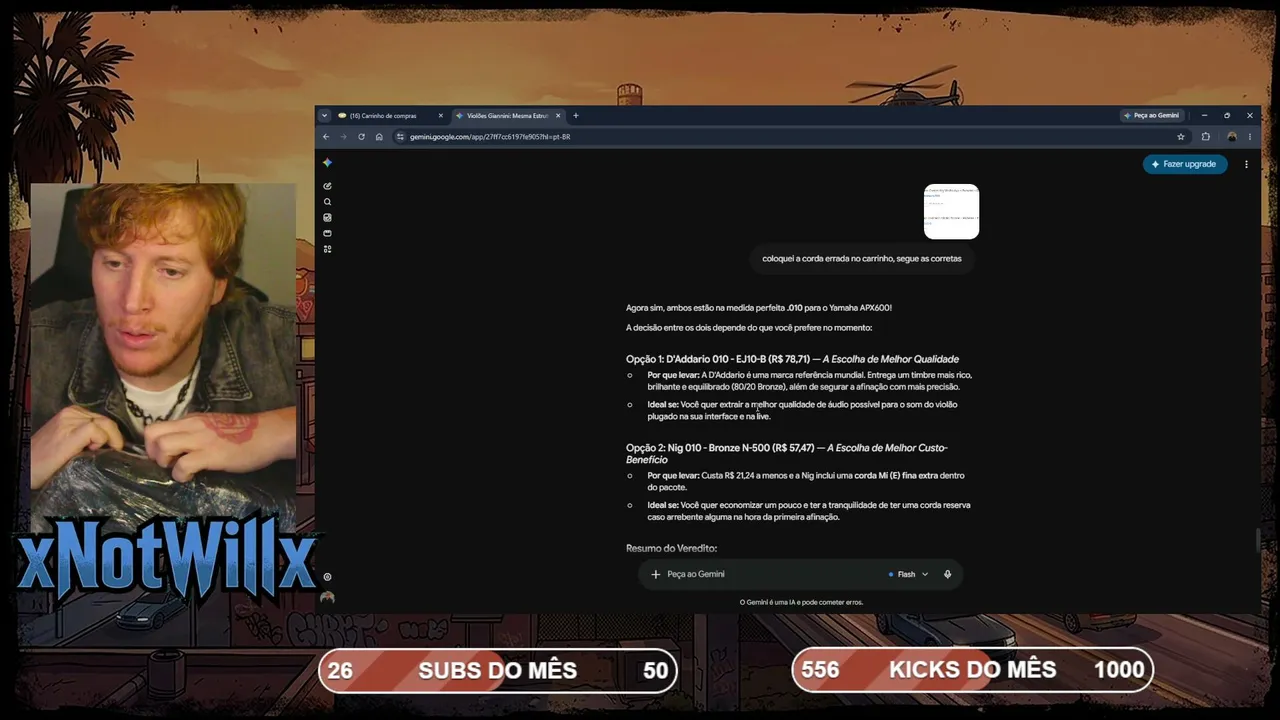The height and width of the screenshot is (720, 1280).
Task: Open Gemini page options menu
Action: (x=1246, y=164)
